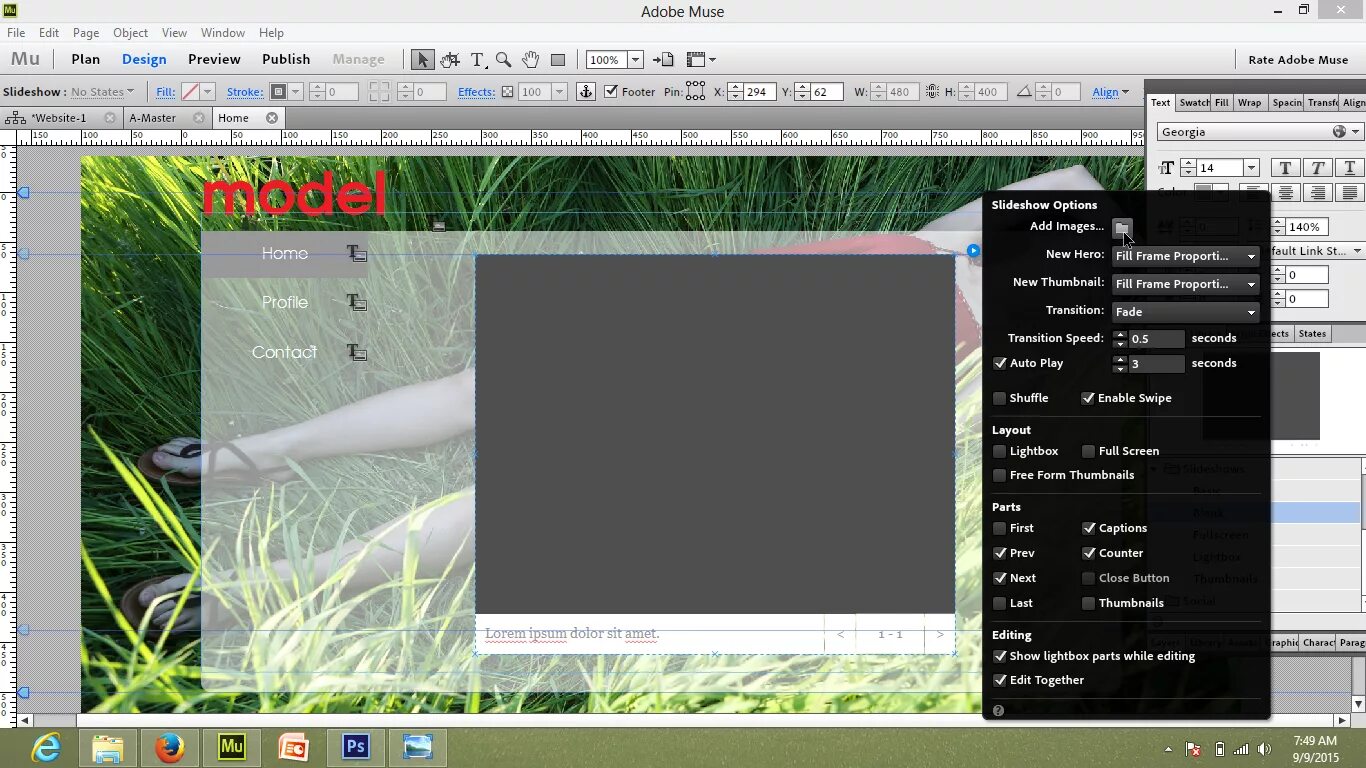Click the text frame icon beside Contact
1366x768 pixels.
pyautogui.click(x=356, y=352)
